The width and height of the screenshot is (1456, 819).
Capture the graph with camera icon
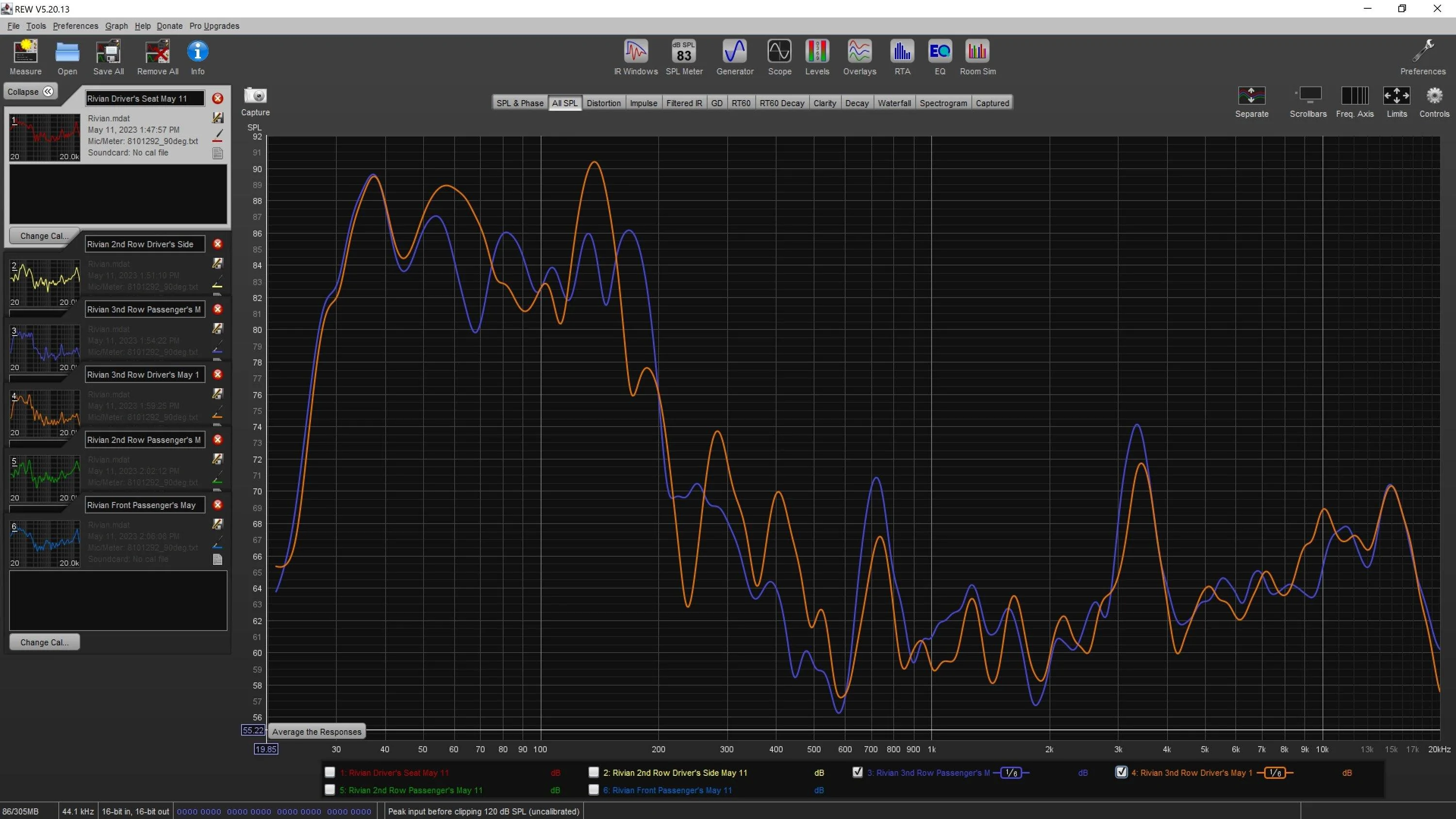coord(255,96)
